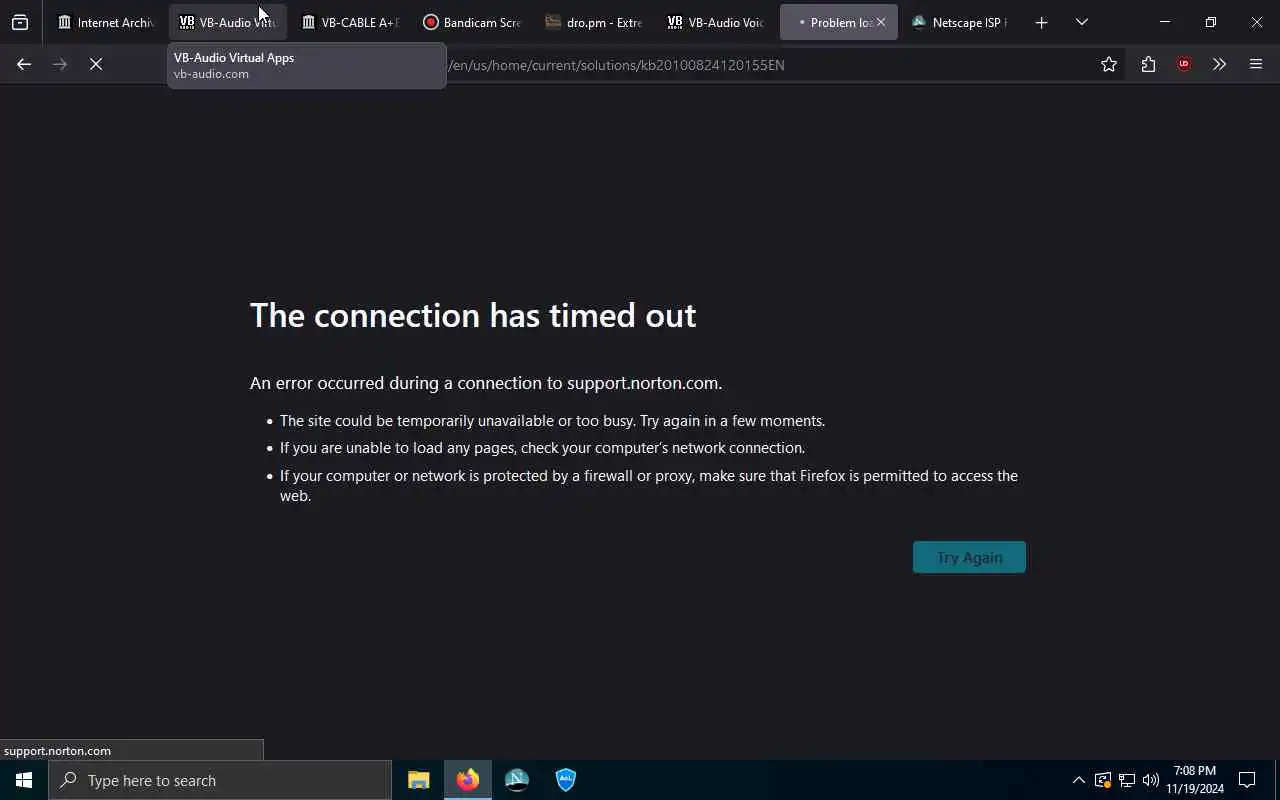Open File Explorer from the taskbar
The height and width of the screenshot is (800, 1280).
click(x=418, y=780)
